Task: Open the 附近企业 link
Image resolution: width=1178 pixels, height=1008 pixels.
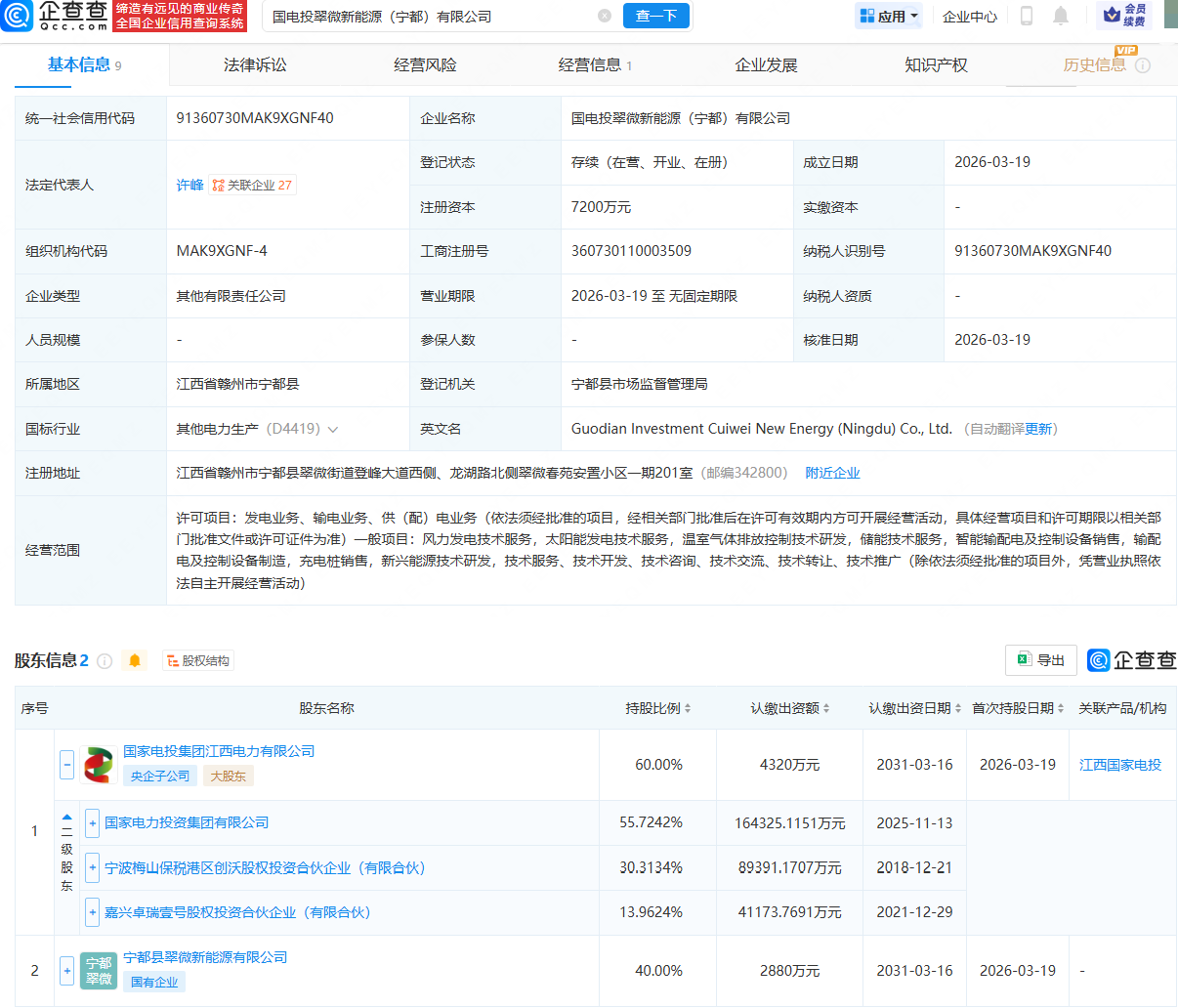Action: point(833,472)
